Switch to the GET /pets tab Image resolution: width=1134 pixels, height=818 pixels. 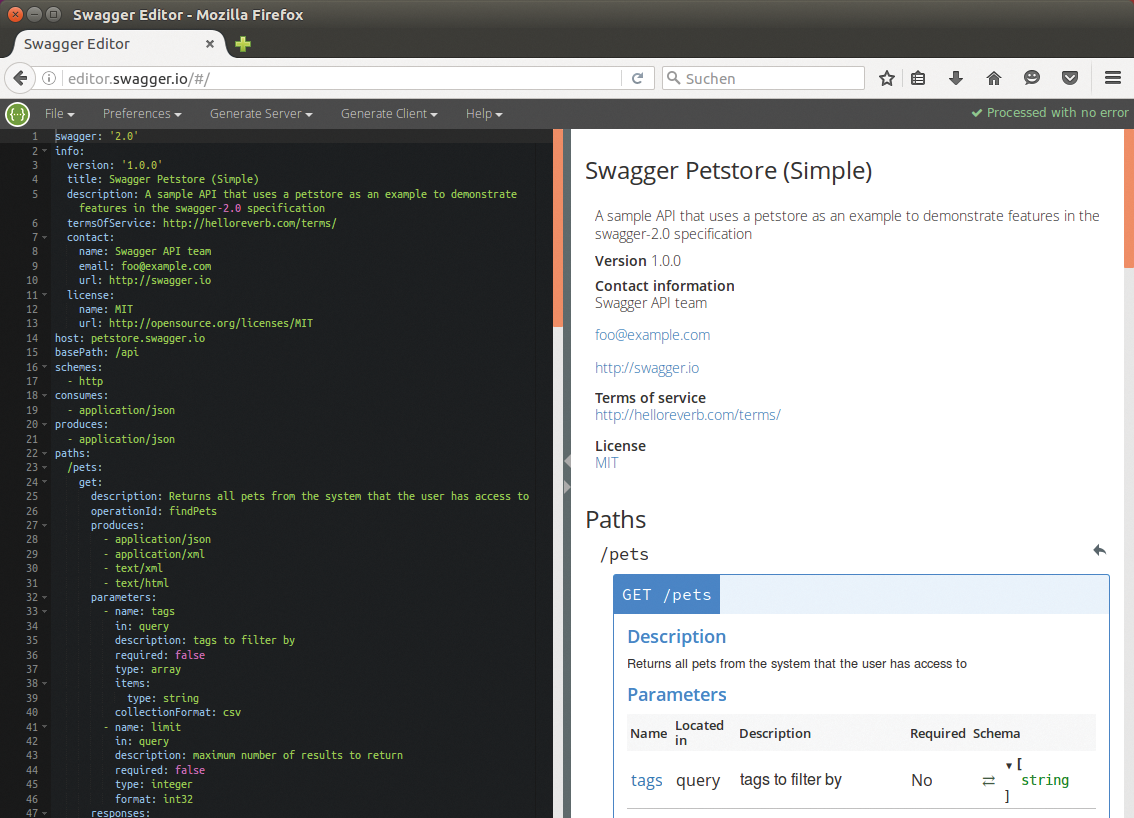(666, 593)
